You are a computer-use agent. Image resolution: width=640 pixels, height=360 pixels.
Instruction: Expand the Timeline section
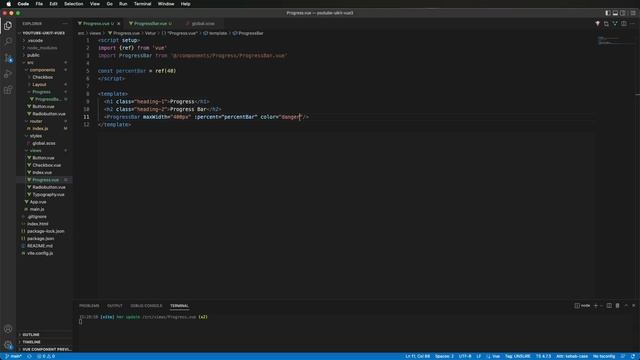(44, 342)
